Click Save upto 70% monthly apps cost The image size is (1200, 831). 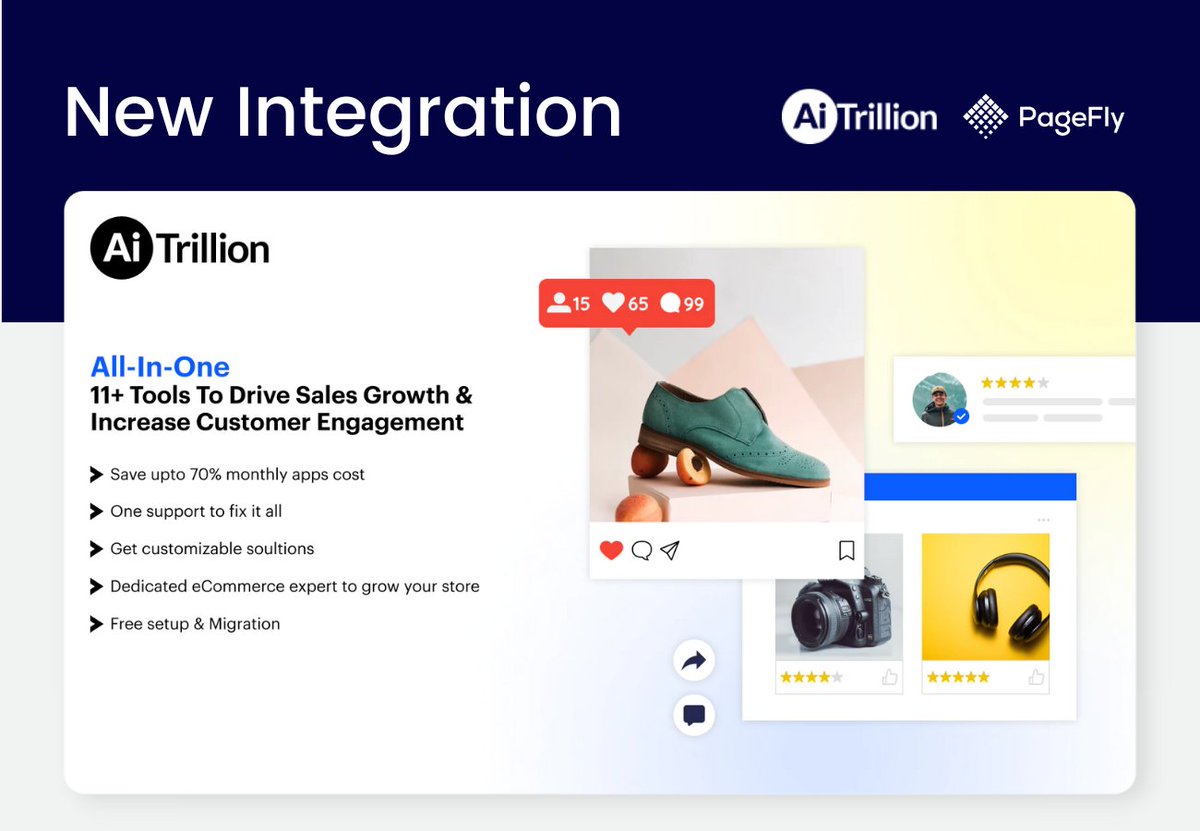[237, 474]
